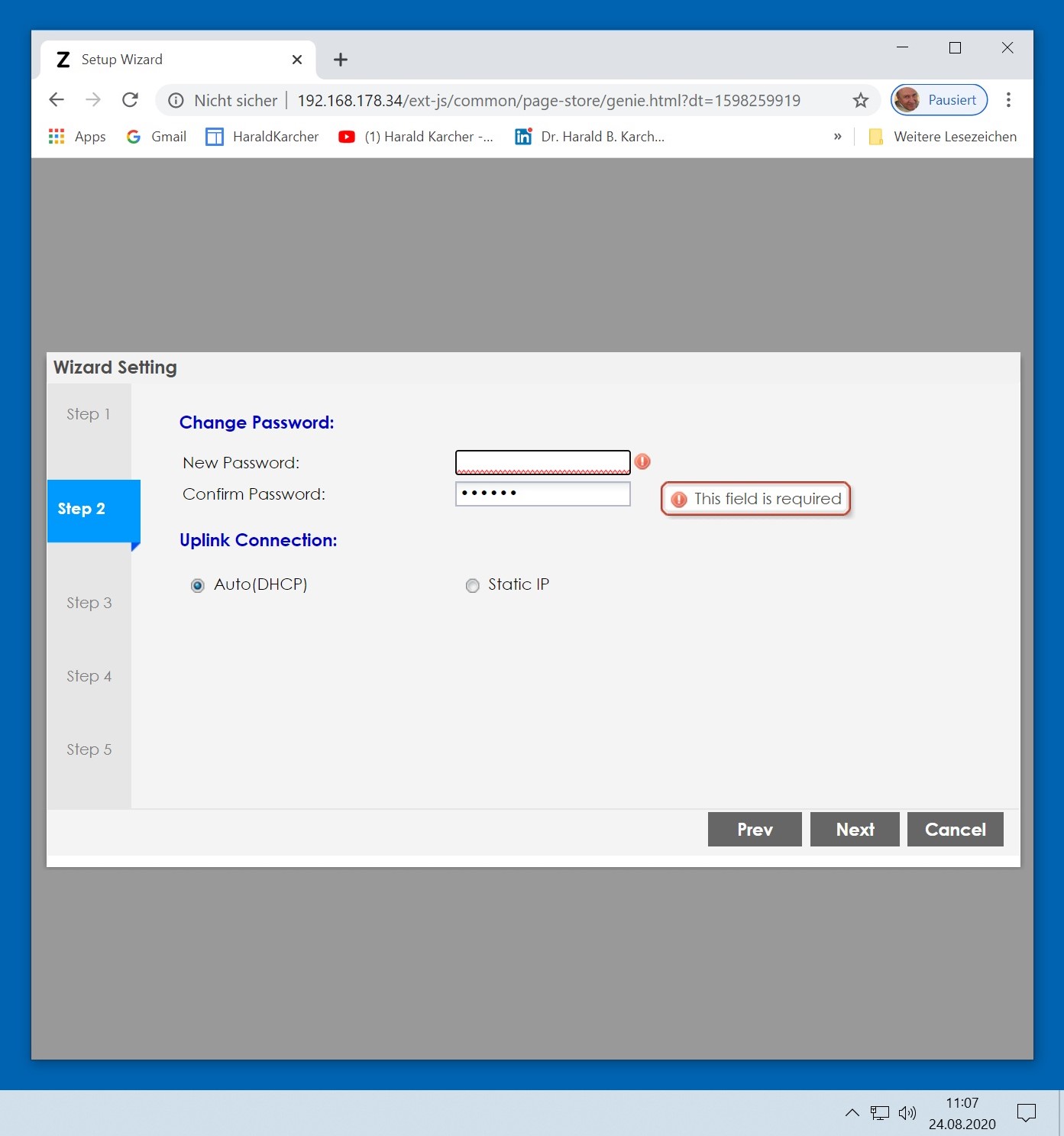Open the YouTube Harald Karcher bookmark
This screenshot has height=1136, width=1064.
click(416, 137)
